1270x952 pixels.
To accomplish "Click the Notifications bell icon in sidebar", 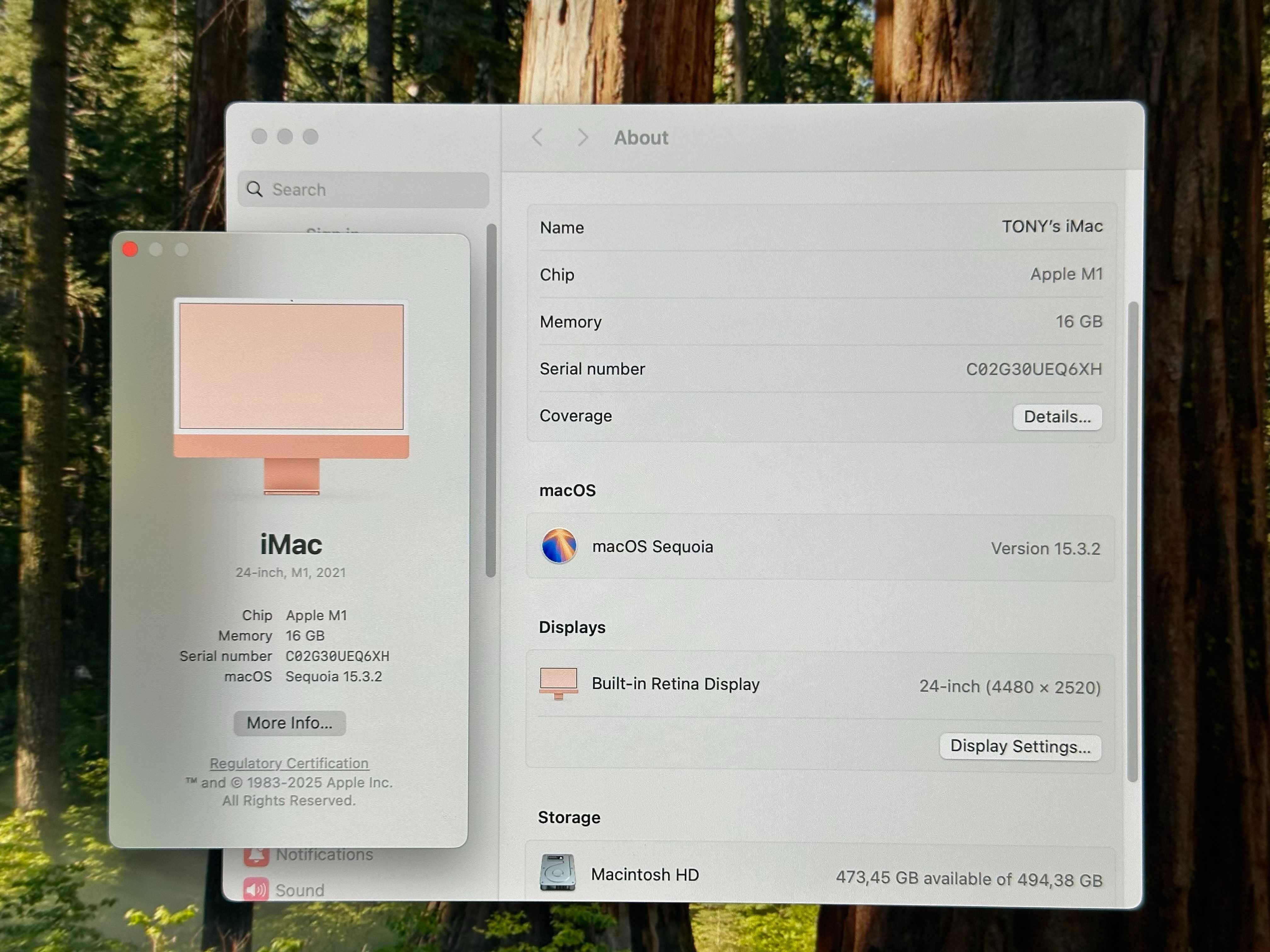I will (256, 856).
